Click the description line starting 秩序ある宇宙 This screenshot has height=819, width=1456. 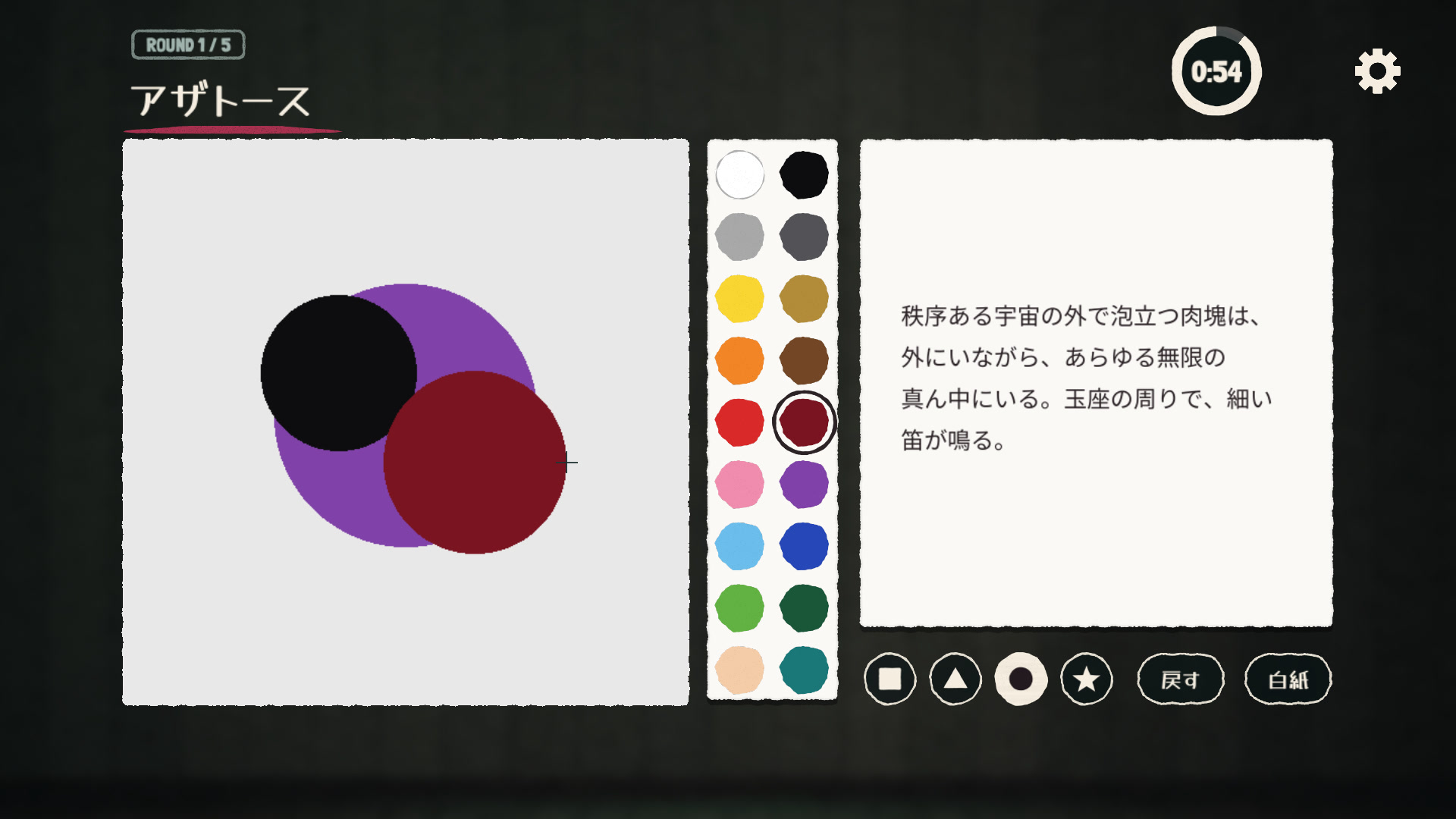[x=1081, y=315]
